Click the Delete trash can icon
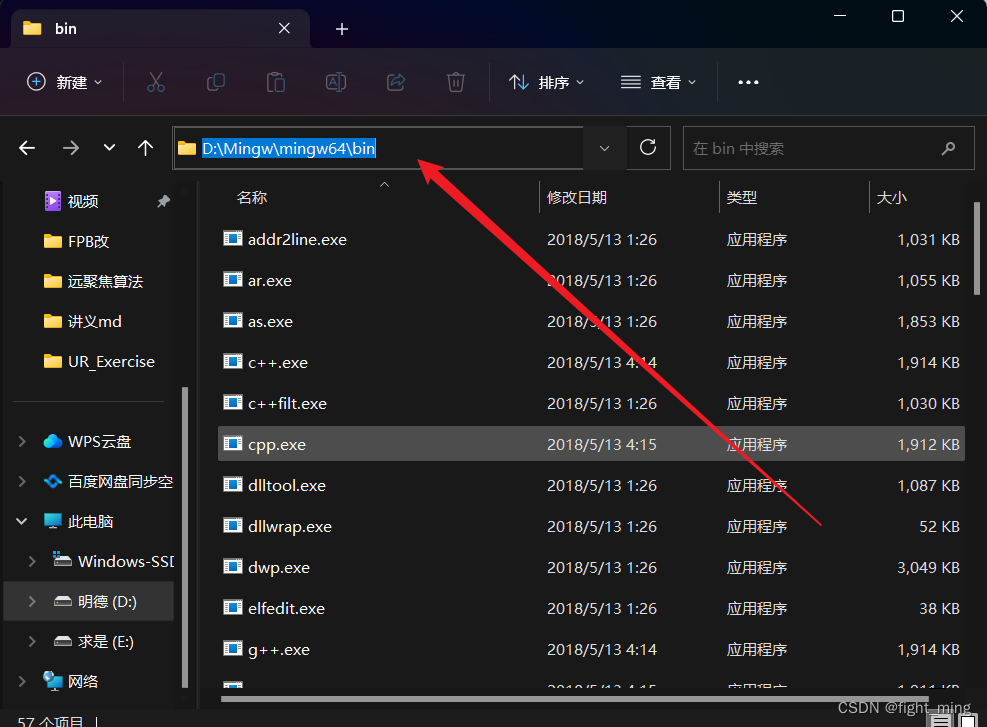The image size is (987, 727). (x=456, y=82)
